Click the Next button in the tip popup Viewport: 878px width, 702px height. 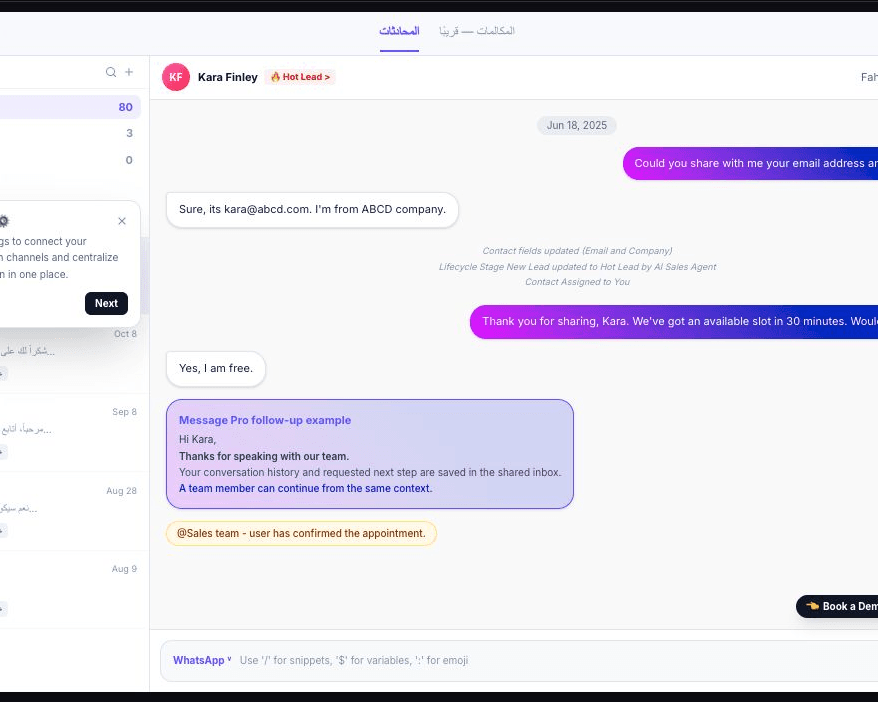(x=106, y=303)
